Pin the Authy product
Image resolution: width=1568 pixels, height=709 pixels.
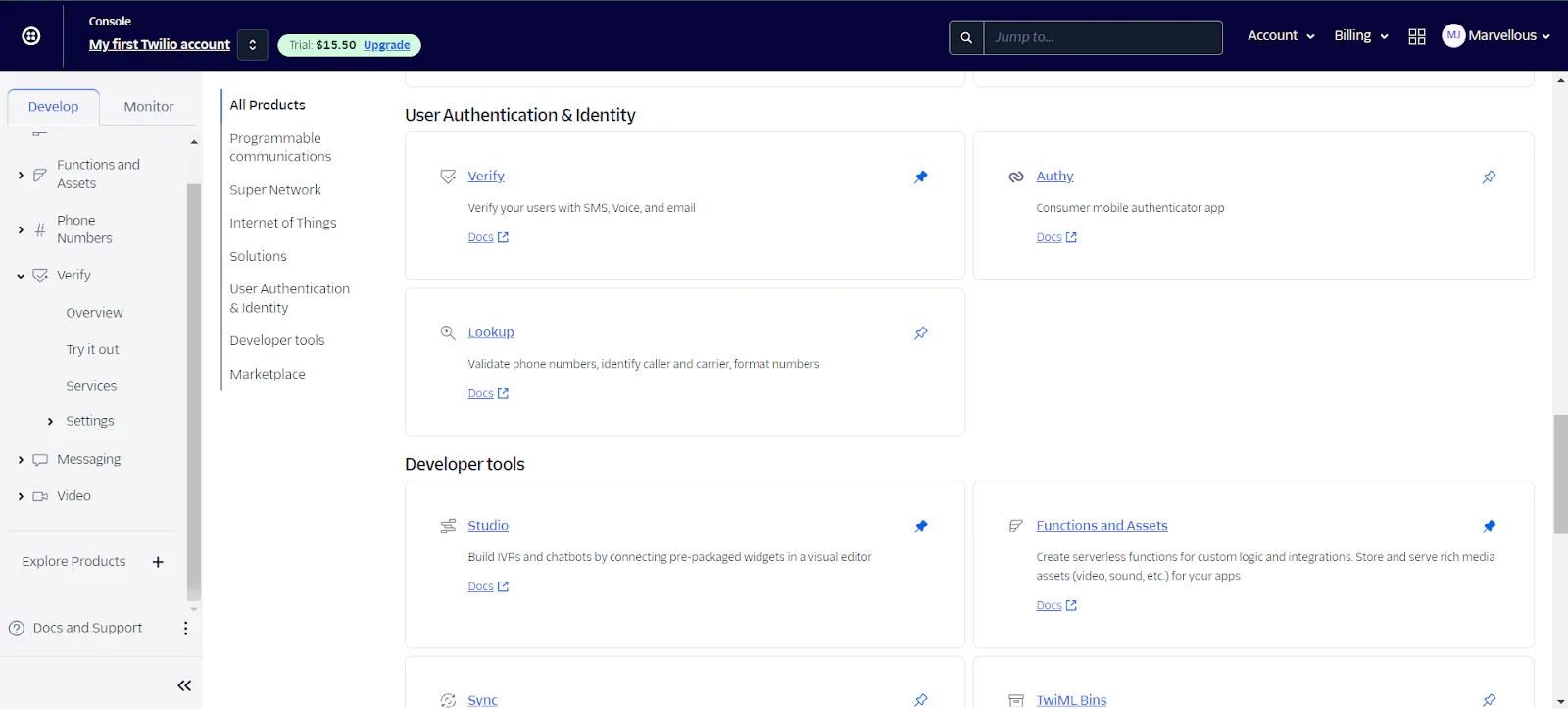point(1490,177)
